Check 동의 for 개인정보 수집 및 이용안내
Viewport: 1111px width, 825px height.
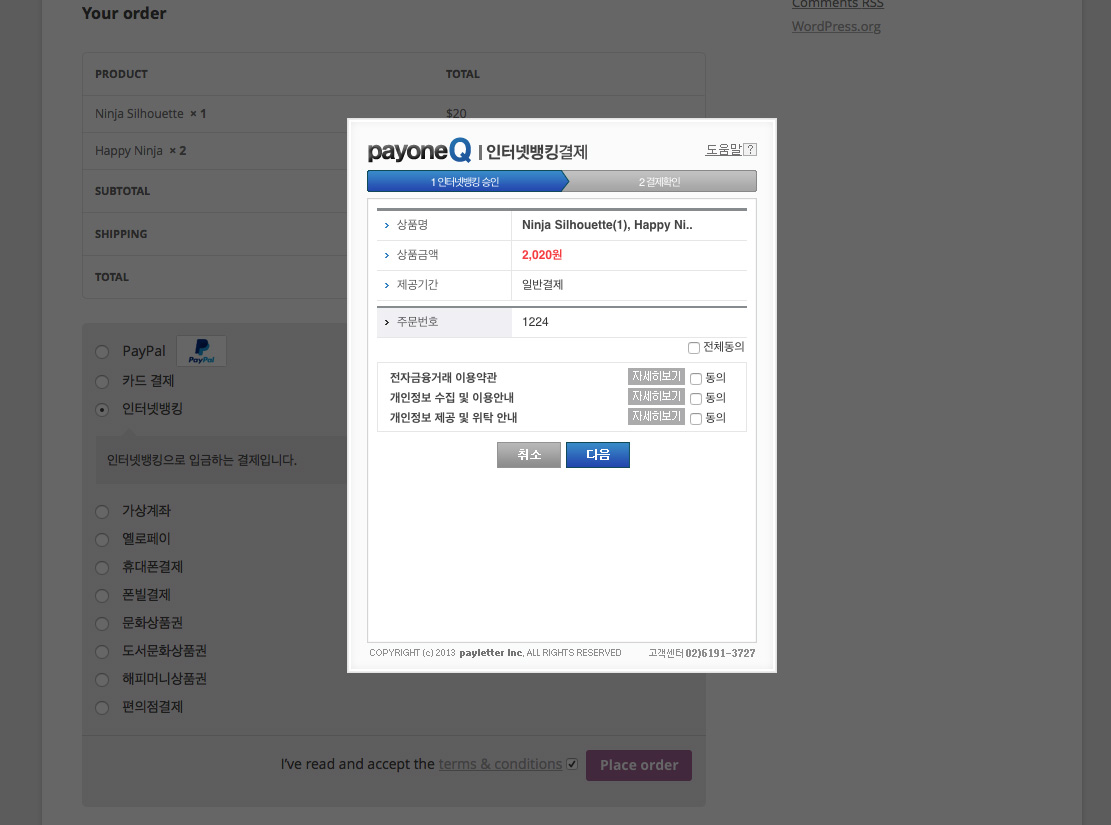696,398
